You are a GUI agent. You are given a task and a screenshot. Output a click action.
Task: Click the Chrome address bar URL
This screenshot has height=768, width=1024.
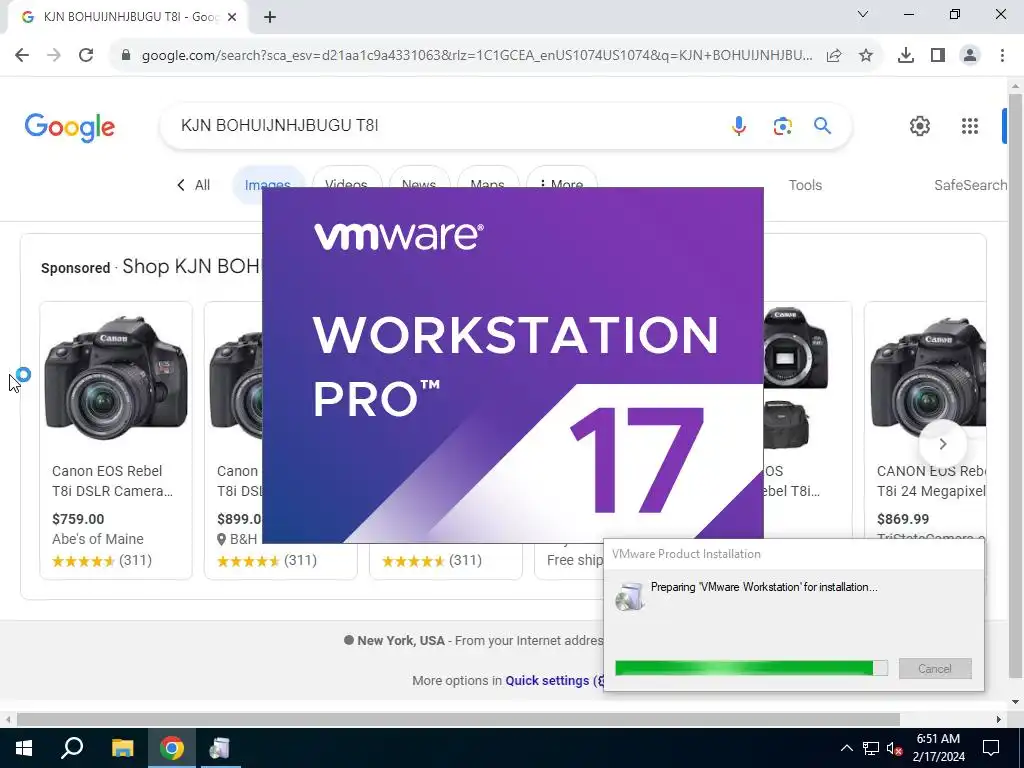[x=477, y=56]
